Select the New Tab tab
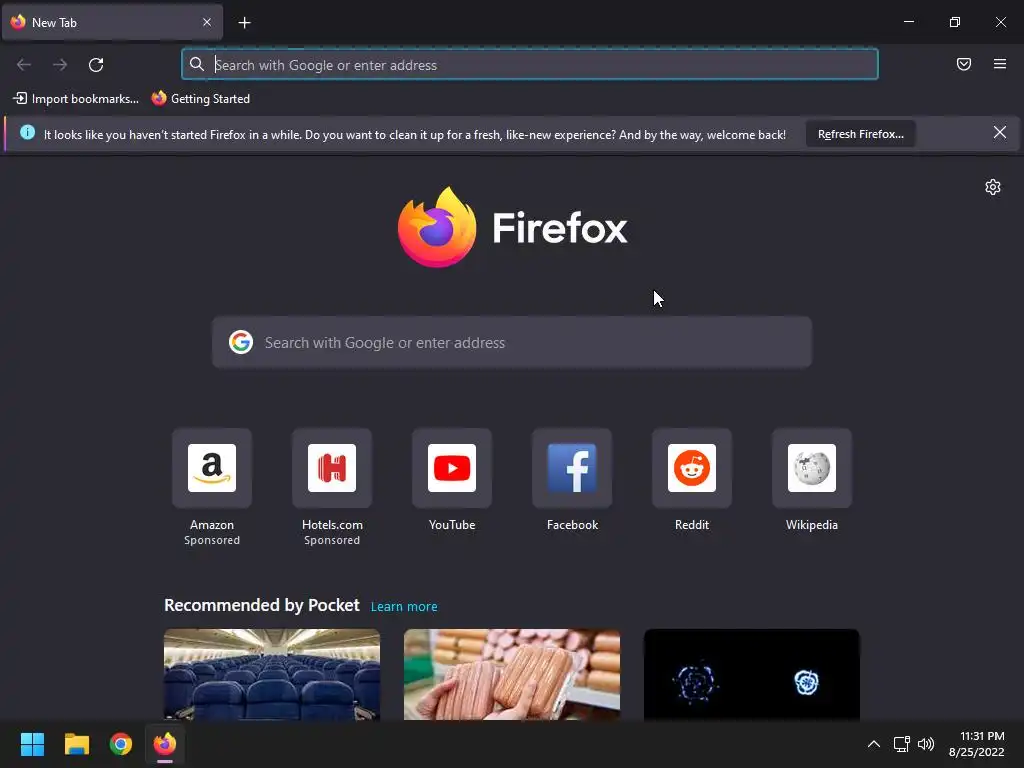This screenshot has height=768, width=1024. [x=112, y=22]
